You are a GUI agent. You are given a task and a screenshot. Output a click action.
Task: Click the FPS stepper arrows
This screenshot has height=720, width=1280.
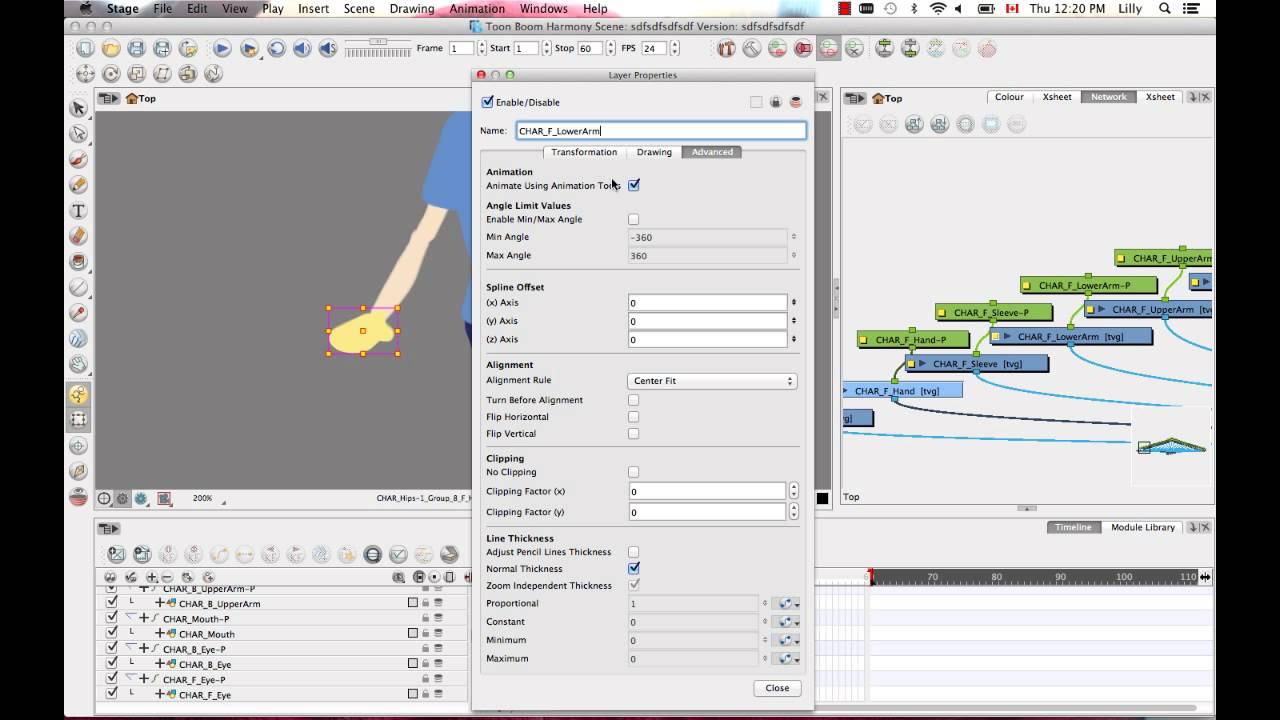point(675,48)
